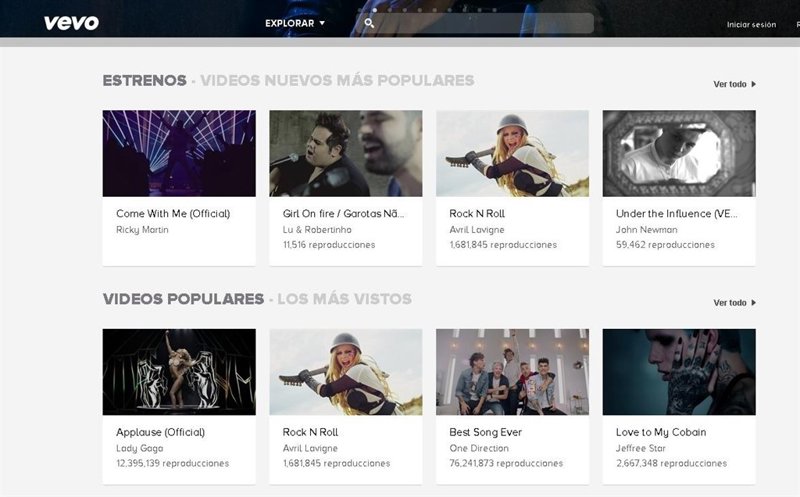
Task: Open the Explorar dropdown menu
Action: click(295, 23)
